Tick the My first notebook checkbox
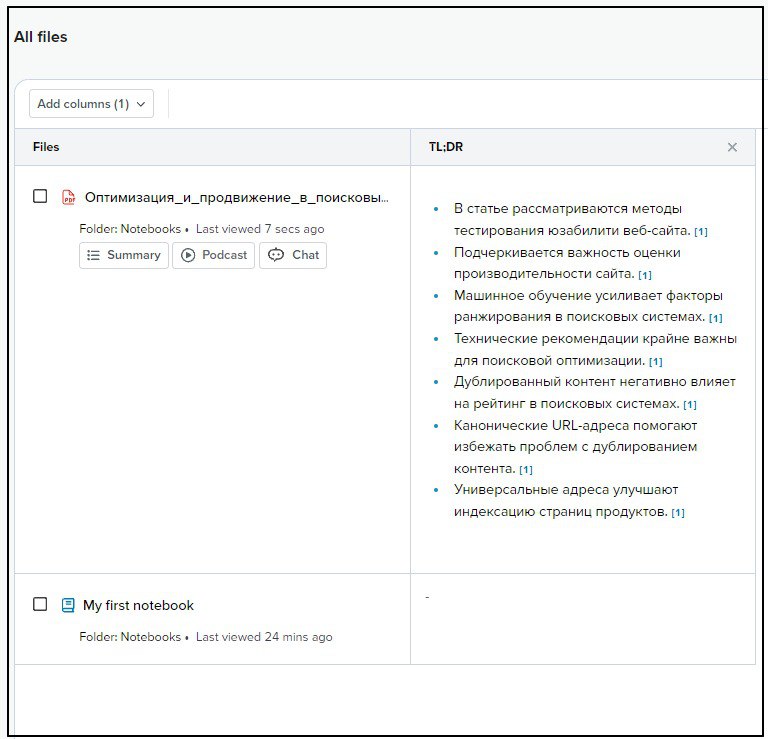This screenshot has width=768, height=739. click(40, 604)
